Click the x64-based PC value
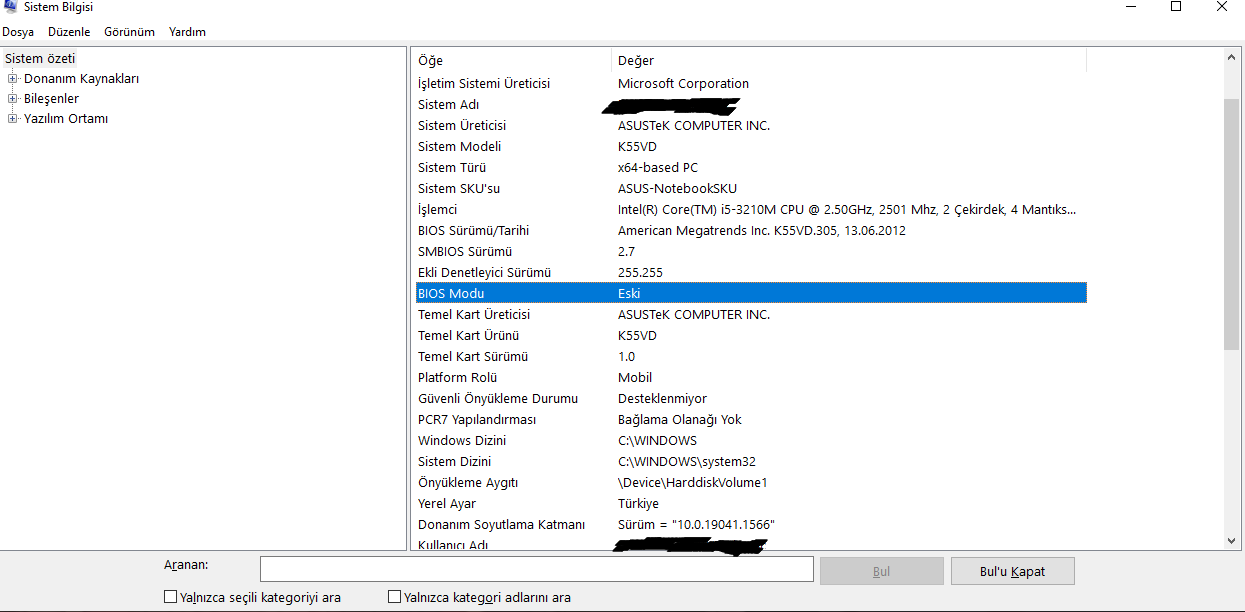Screen dimensions: 1245x612 click(658, 167)
